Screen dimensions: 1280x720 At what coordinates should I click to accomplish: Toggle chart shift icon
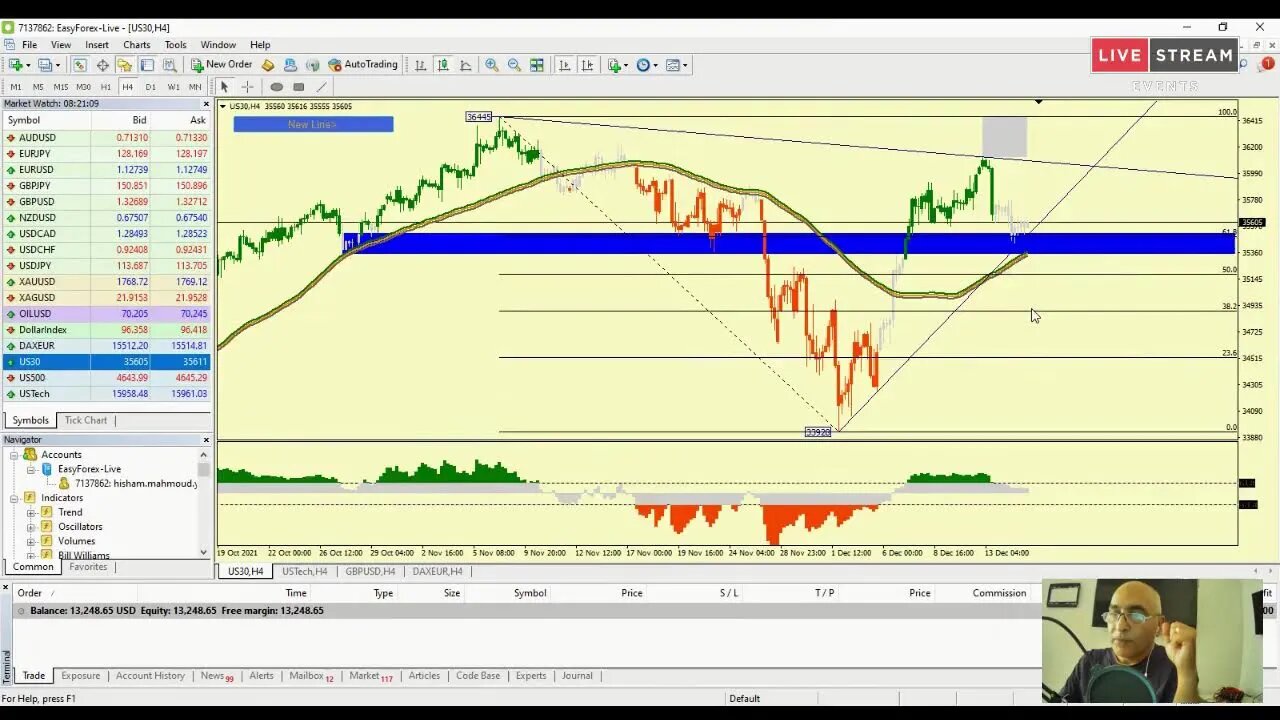tap(587, 65)
